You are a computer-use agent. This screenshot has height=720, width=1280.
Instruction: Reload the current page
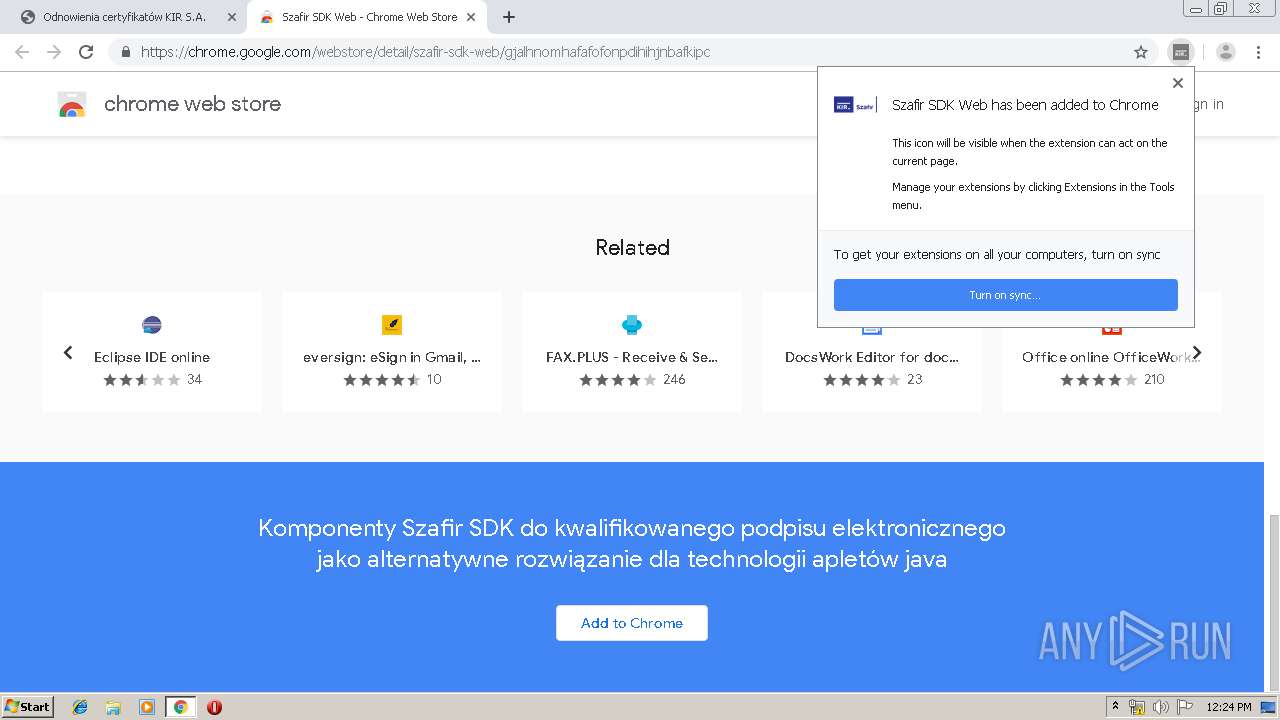click(x=86, y=52)
